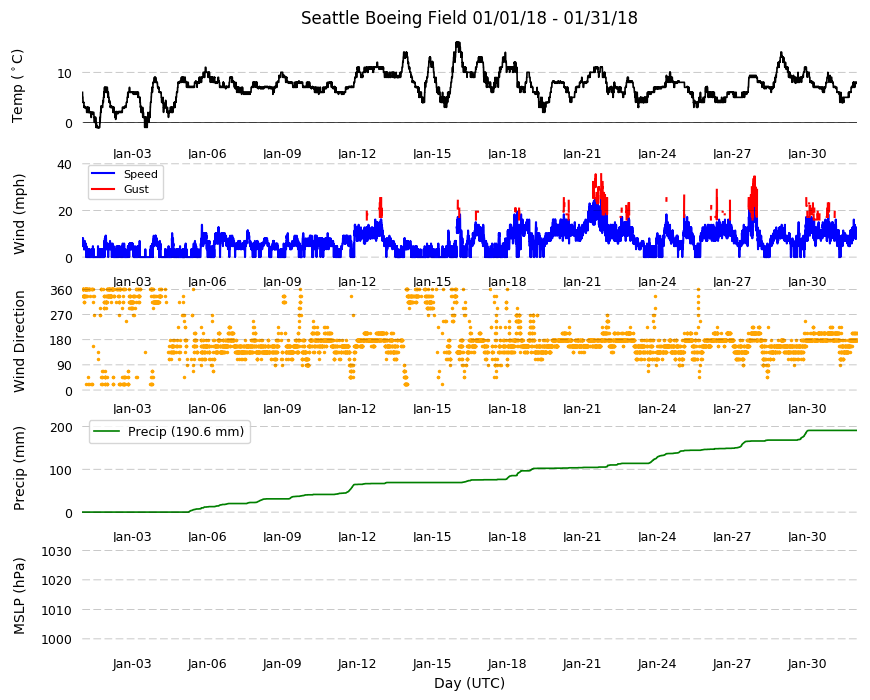
Task: Click the red Gust legend line
Action: [x=102, y=189]
